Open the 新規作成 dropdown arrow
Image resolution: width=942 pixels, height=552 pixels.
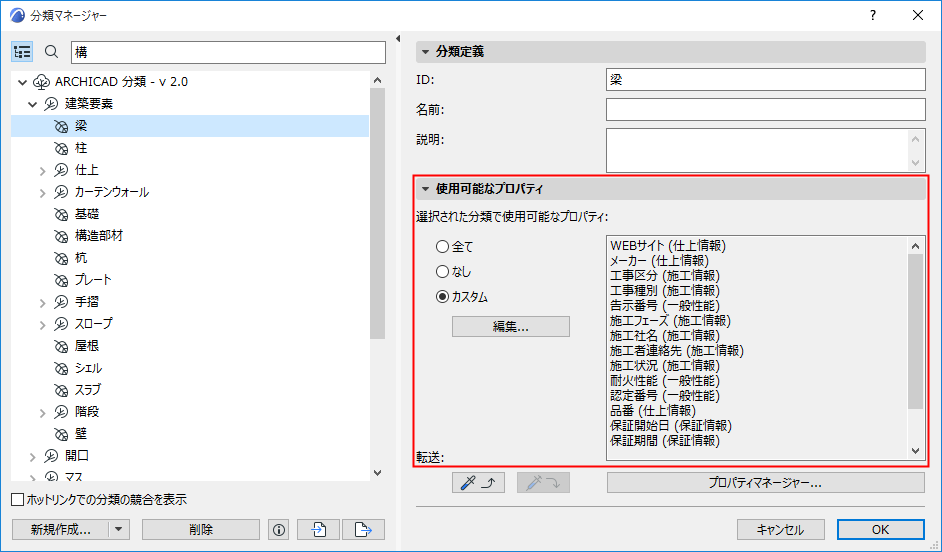point(119,530)
